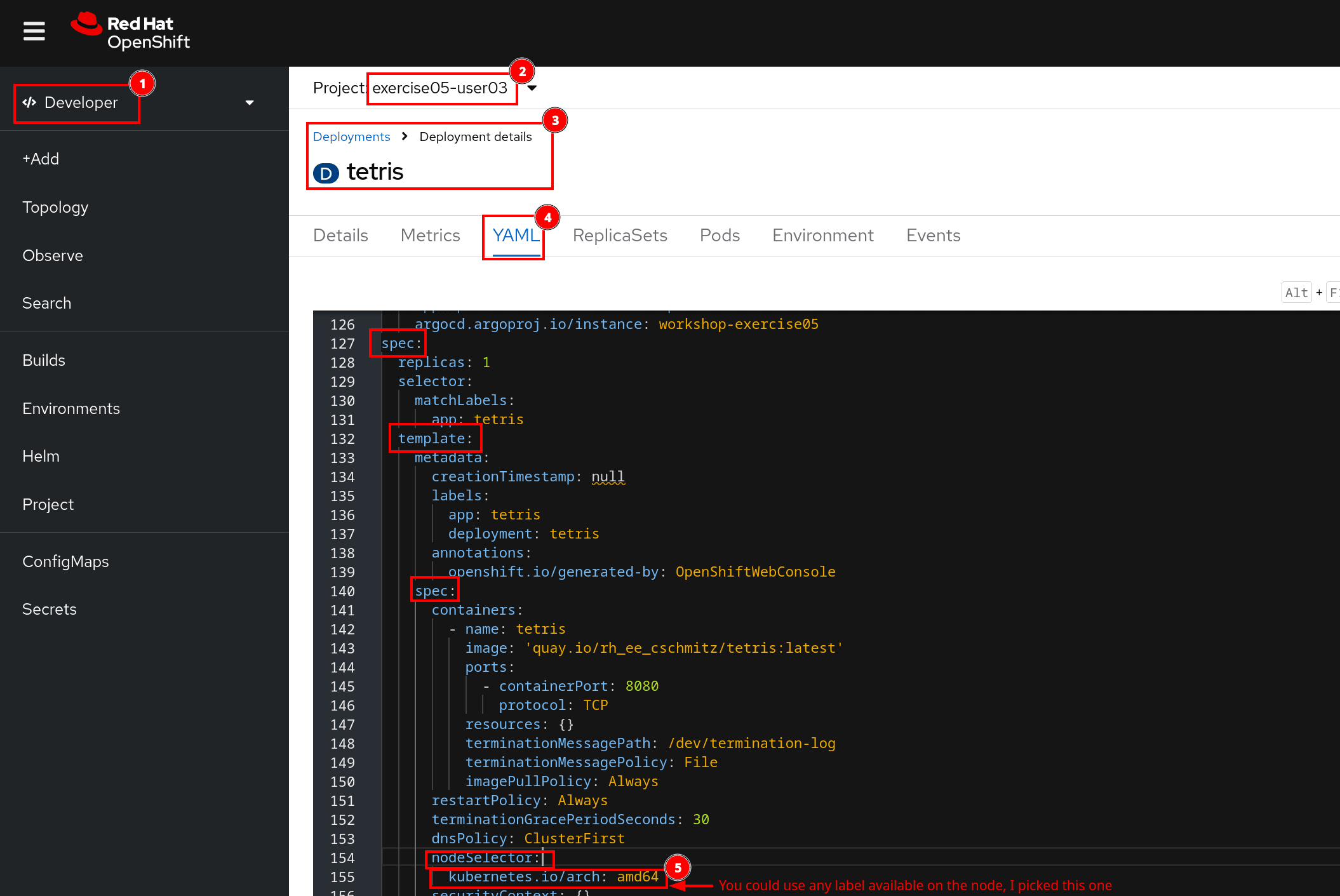Switch to the Metrics tab

click(431, 236)
